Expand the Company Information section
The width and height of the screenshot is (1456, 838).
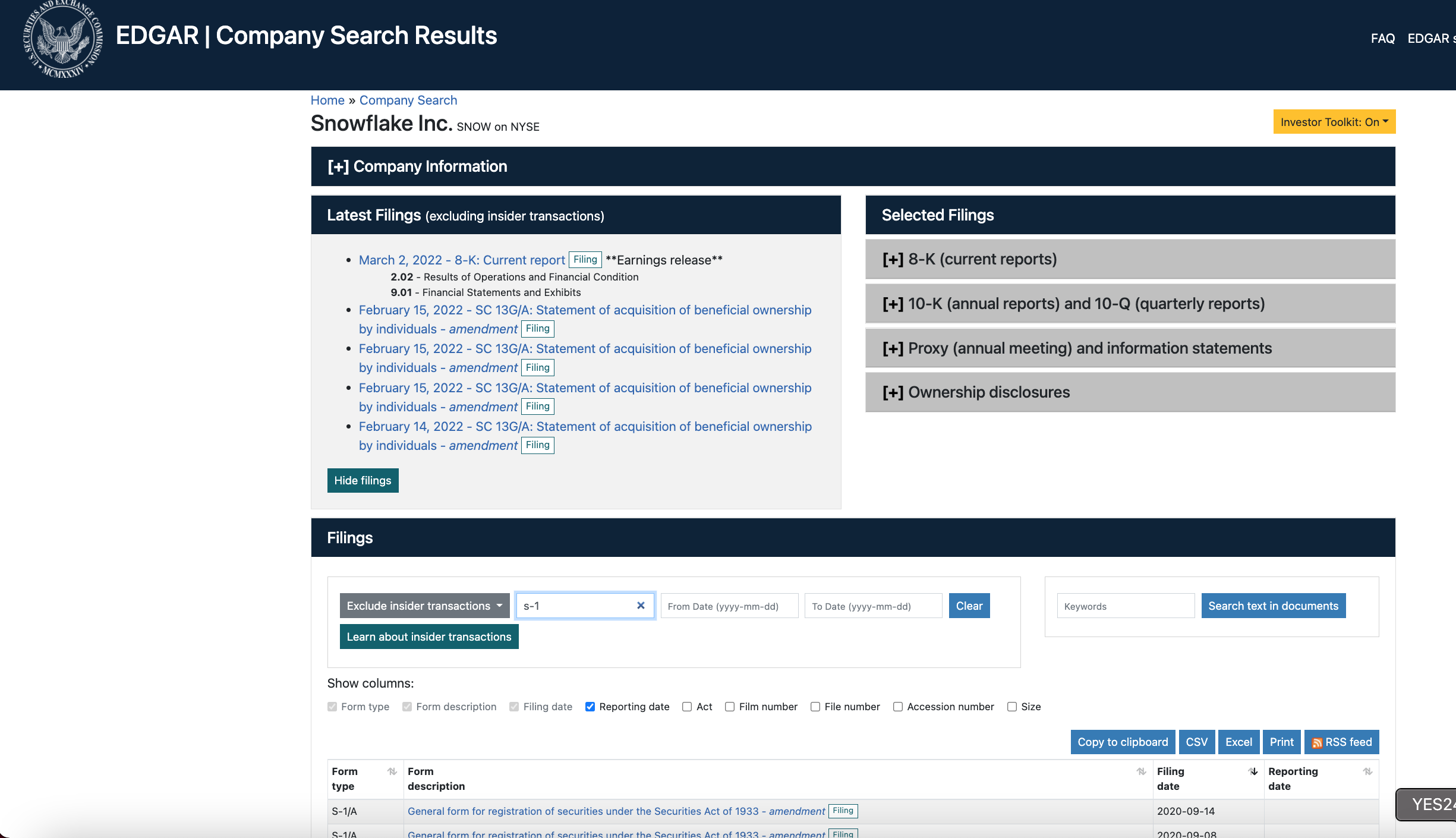pos(853,166)
